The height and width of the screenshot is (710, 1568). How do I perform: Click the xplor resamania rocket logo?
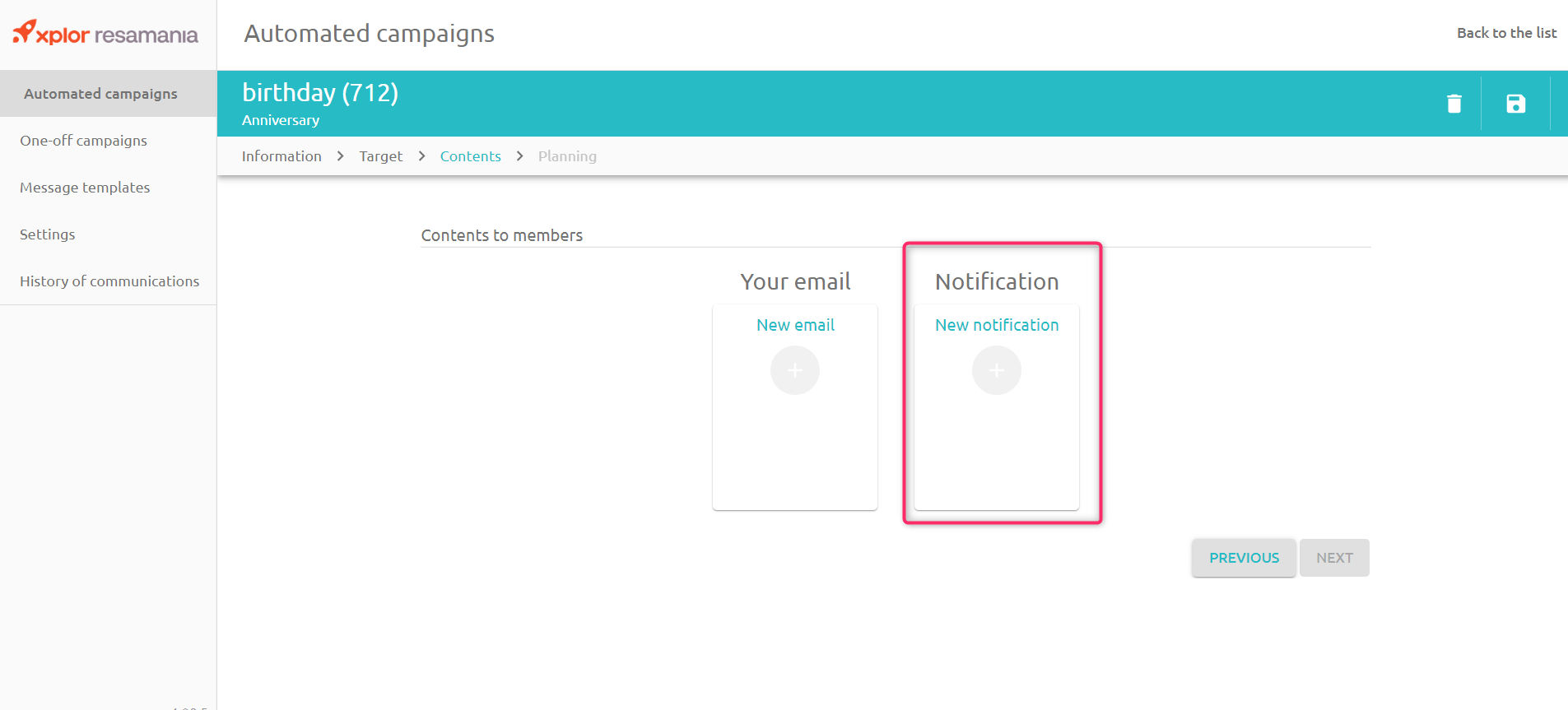(x=25, y=32)
